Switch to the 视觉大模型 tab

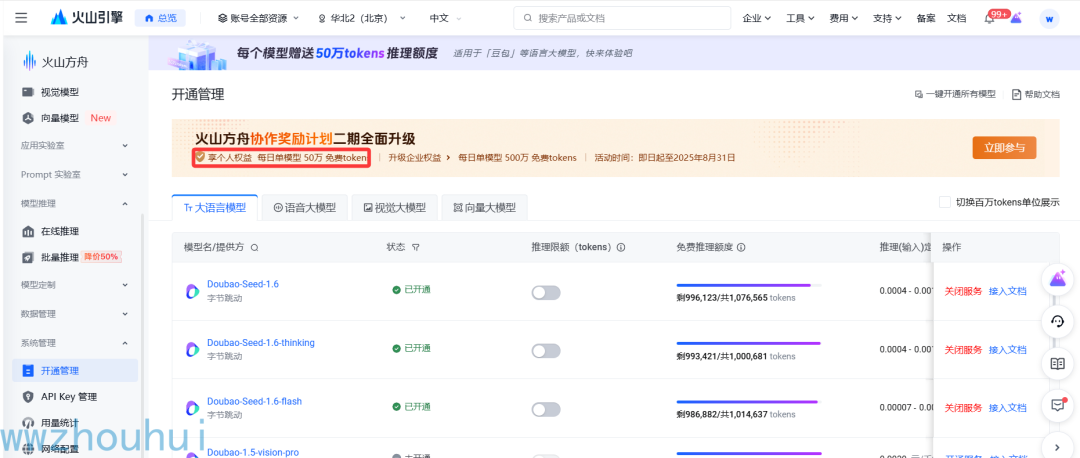(x=395, y=207)
